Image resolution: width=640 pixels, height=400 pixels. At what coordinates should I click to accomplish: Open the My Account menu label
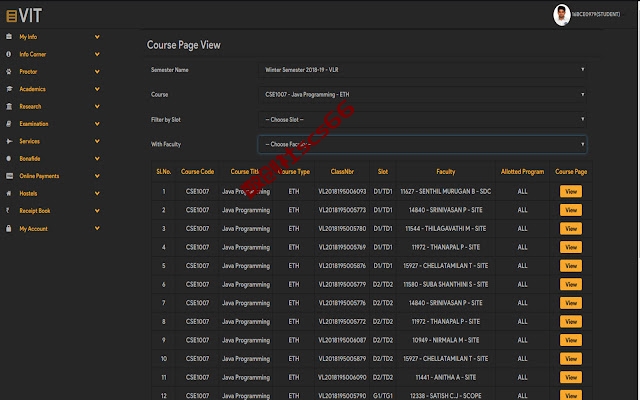click(33, 229)
